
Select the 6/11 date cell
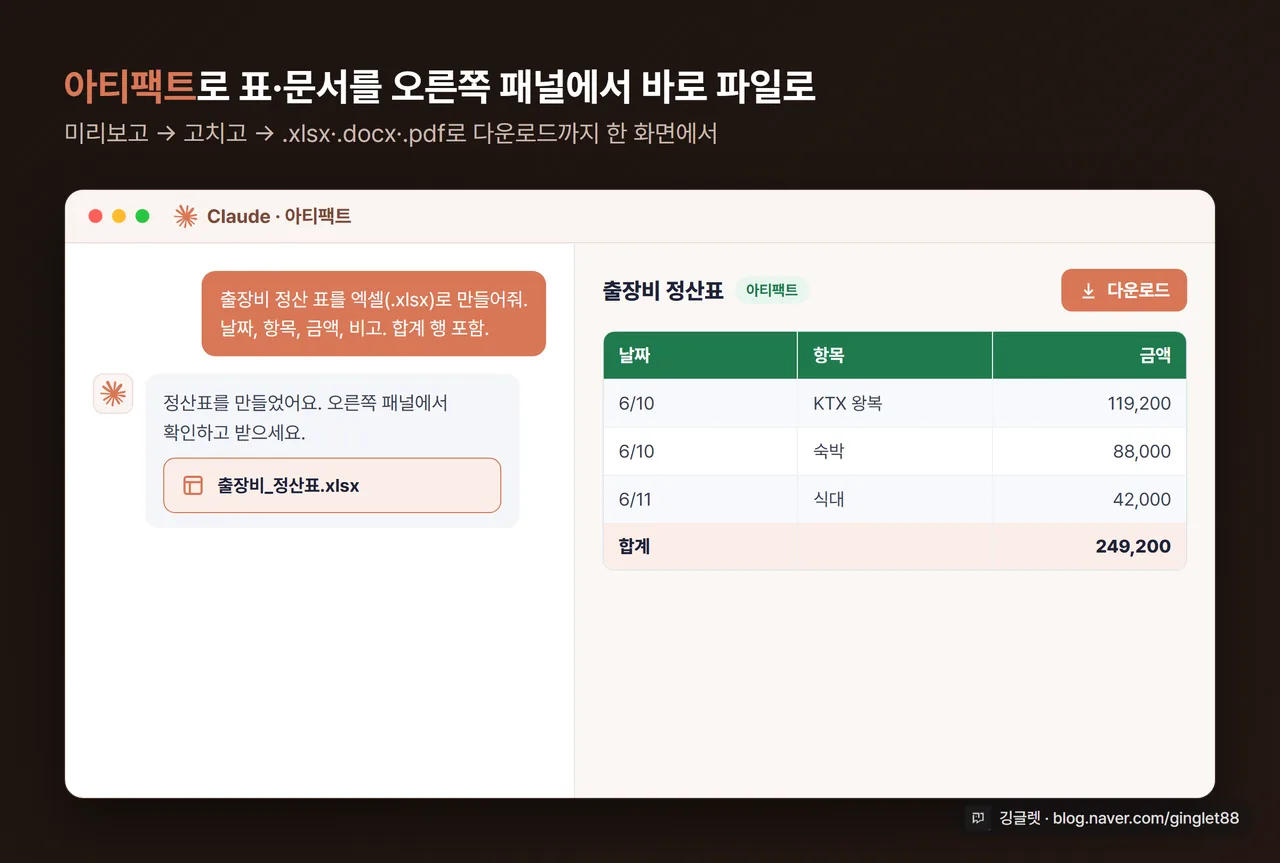pyautogui.click(x=700, y=499)
